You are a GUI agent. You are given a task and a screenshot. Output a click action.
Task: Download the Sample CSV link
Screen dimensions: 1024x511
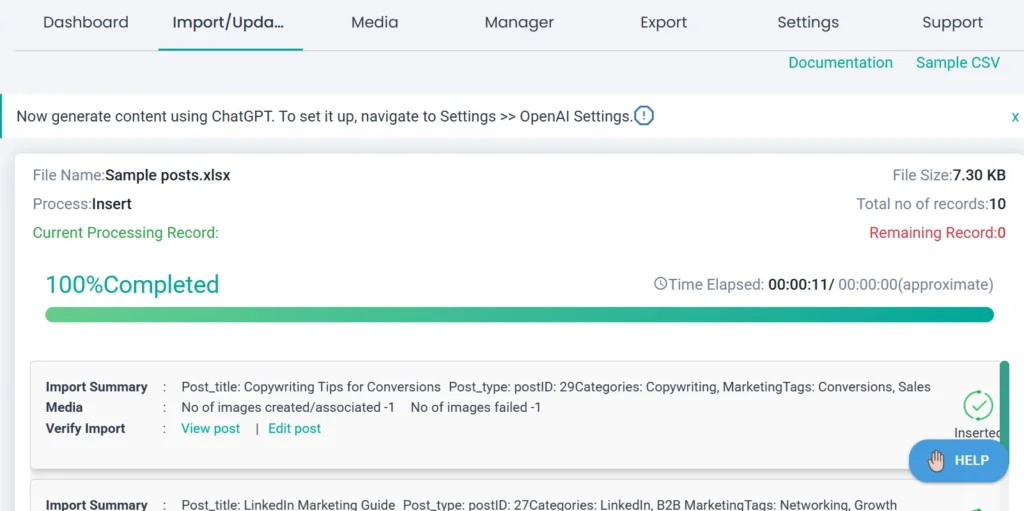957,62
